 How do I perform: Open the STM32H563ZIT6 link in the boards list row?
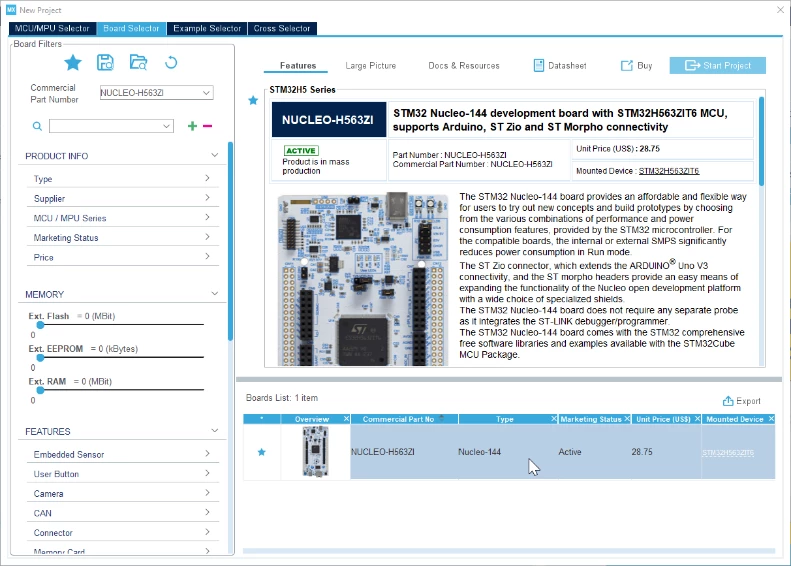[x=728, y=452]
